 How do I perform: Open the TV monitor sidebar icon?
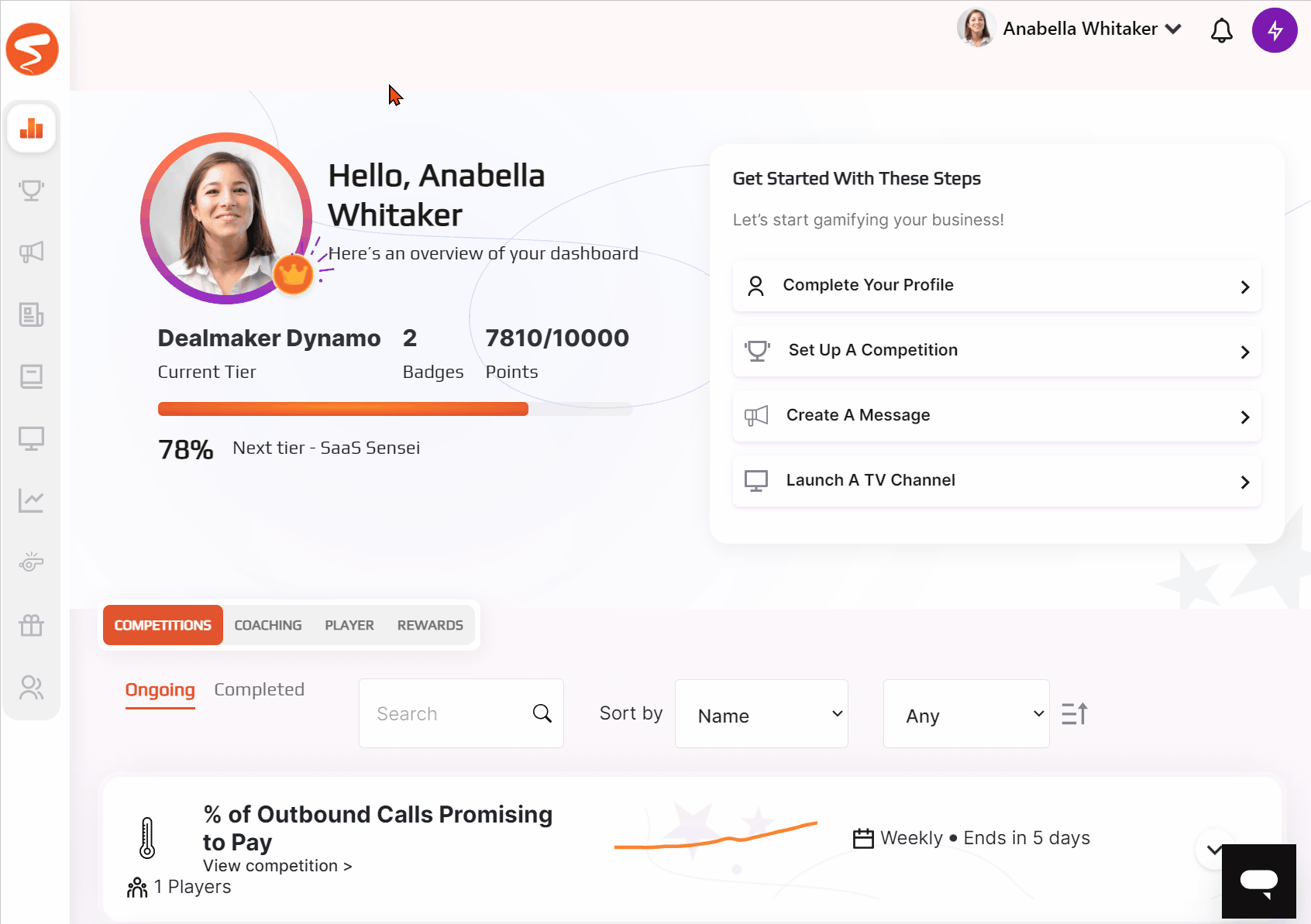pos(31,438)
